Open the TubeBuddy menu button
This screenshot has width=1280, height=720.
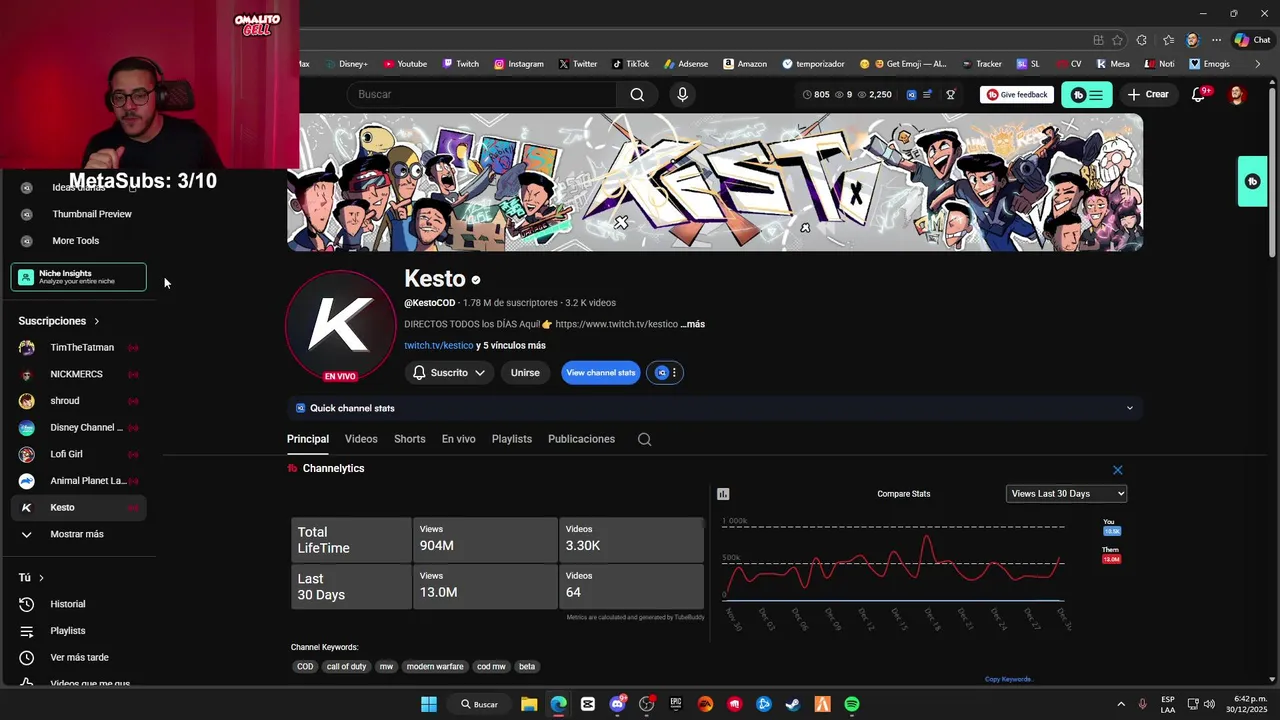click(1086, 95)
